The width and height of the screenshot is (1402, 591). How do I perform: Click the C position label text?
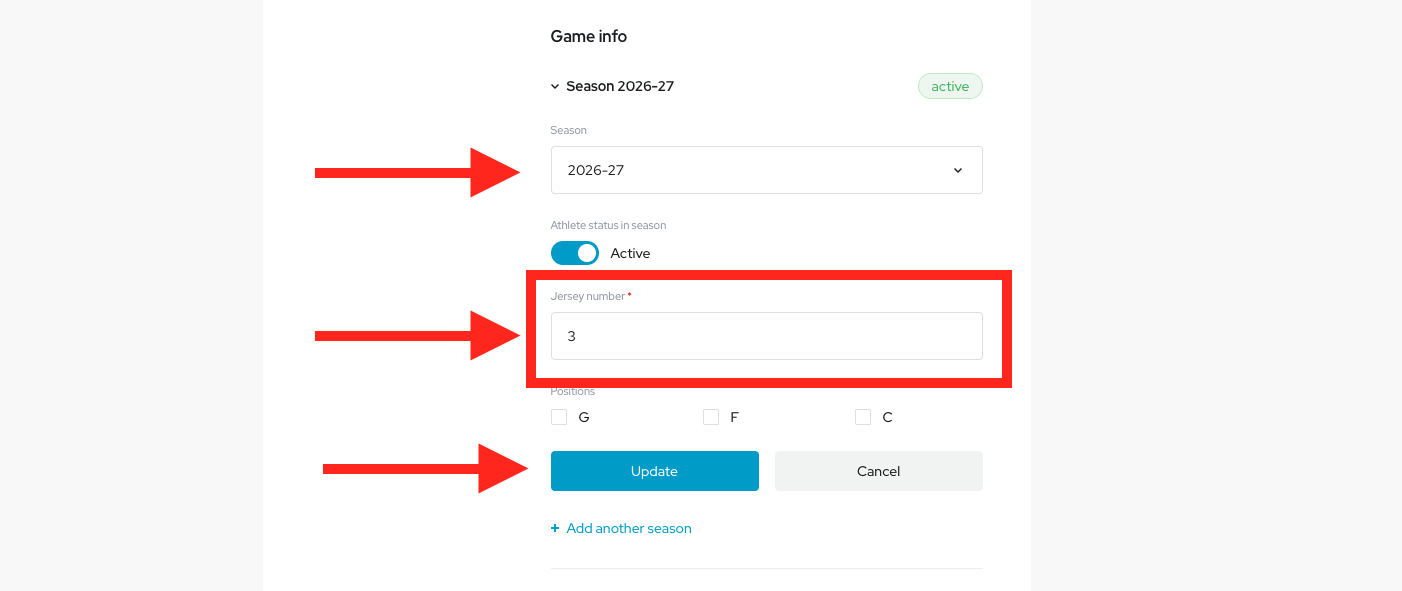[x=887, y=417]
